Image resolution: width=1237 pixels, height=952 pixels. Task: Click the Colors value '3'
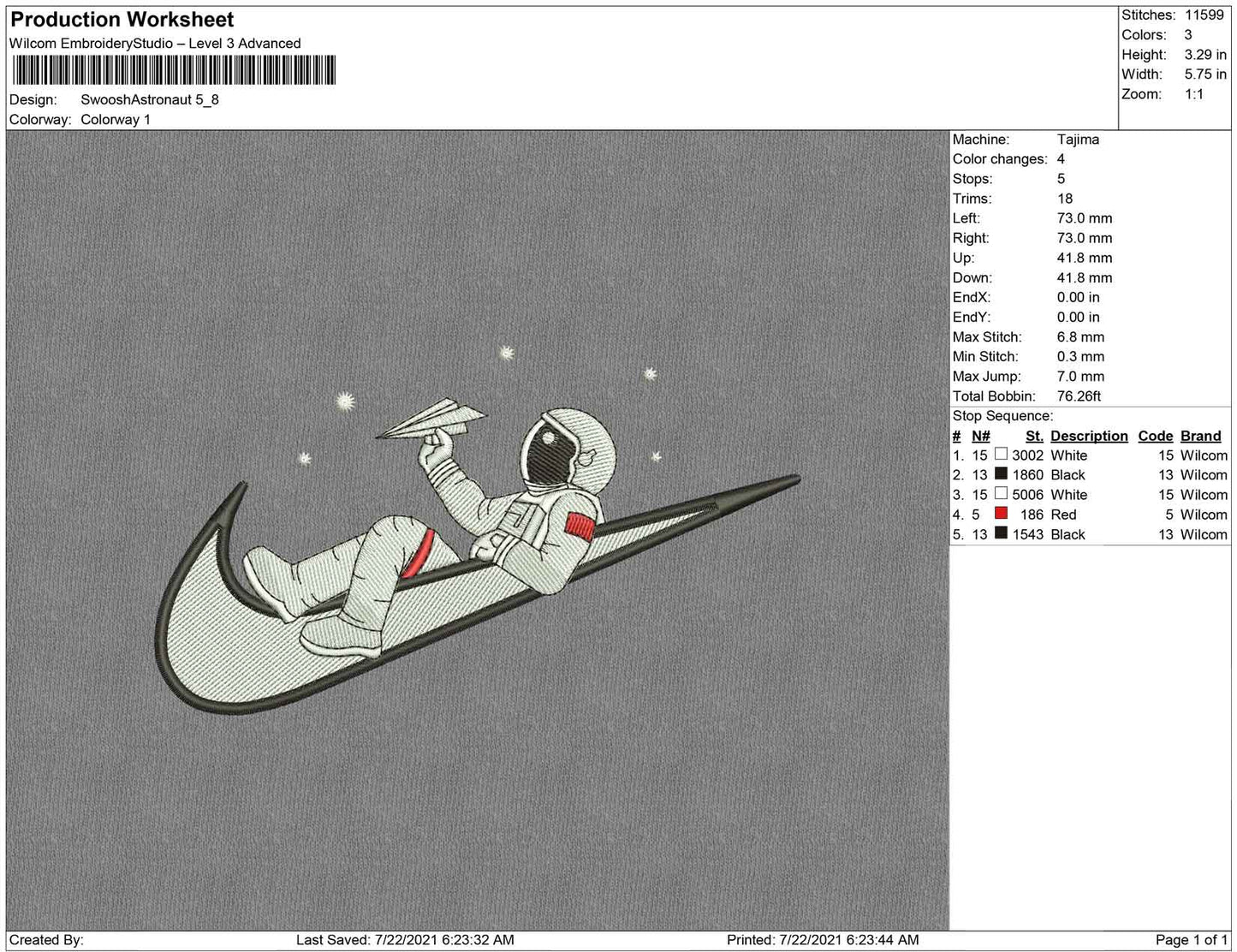pyautogui.click(x=1188, y=35)
